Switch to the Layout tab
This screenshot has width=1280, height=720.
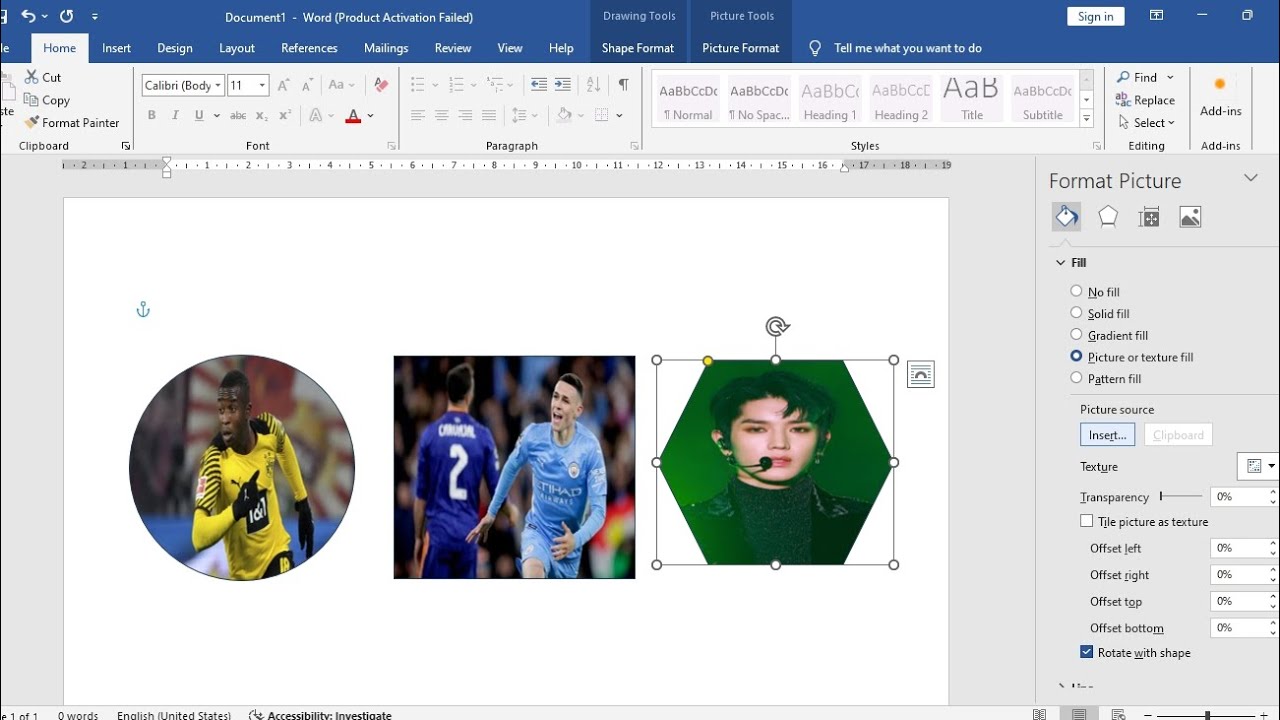tap(237, 48)
